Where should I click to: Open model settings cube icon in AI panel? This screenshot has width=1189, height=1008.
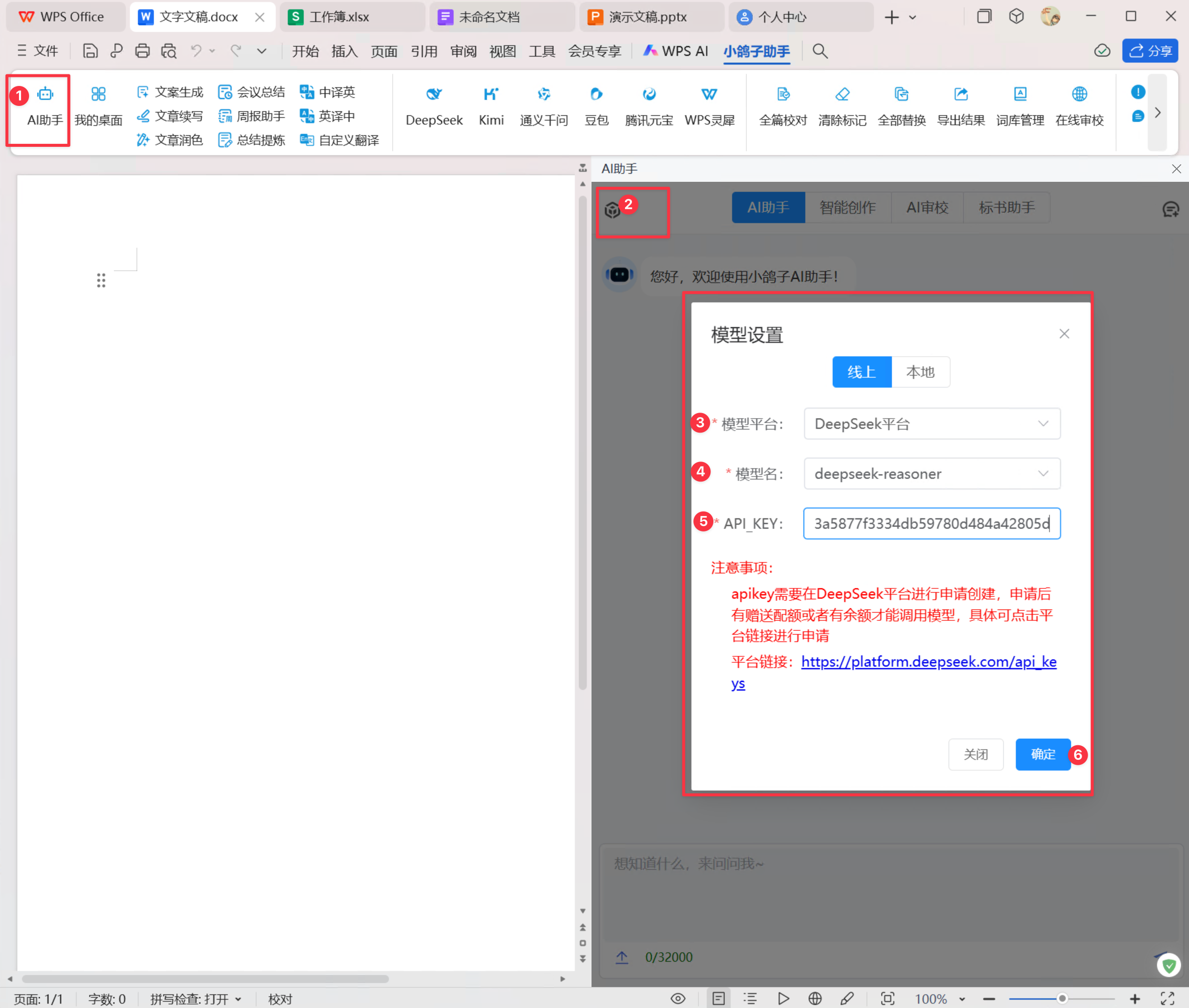tap(612, 210)
